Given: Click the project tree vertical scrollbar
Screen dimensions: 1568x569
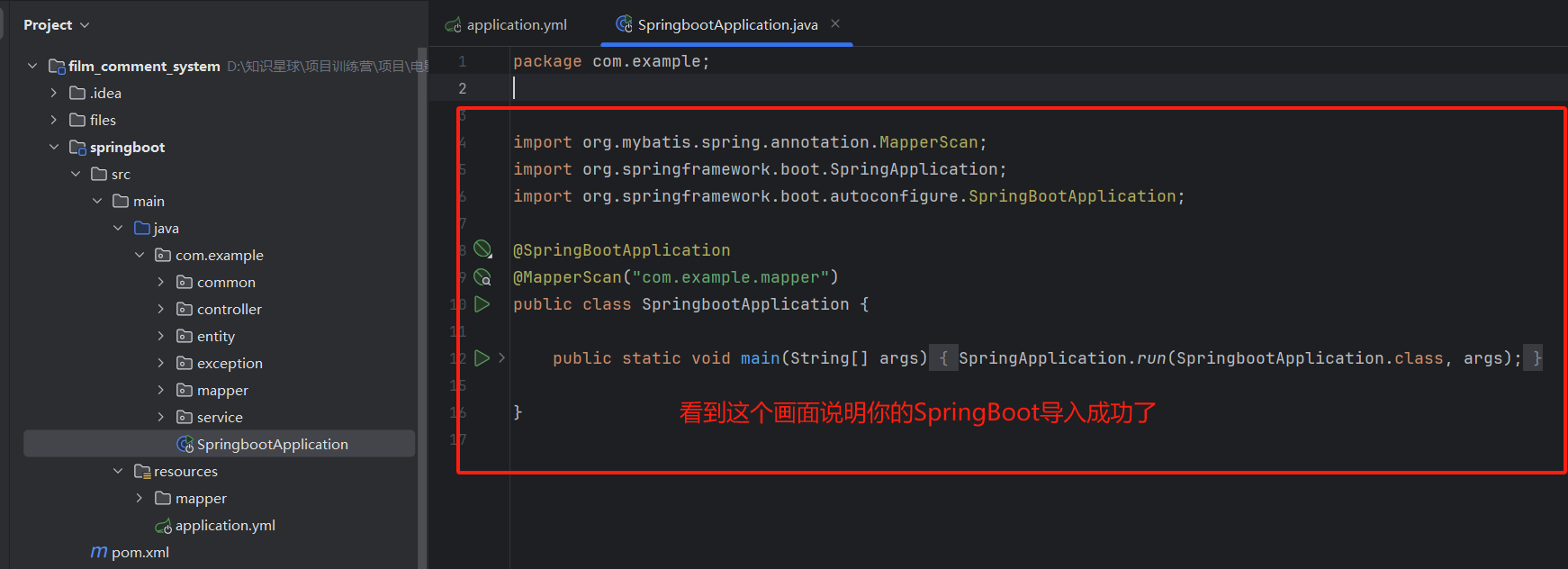Looking at the screenshot, I should pyautogui.click(x=422, y=306).
